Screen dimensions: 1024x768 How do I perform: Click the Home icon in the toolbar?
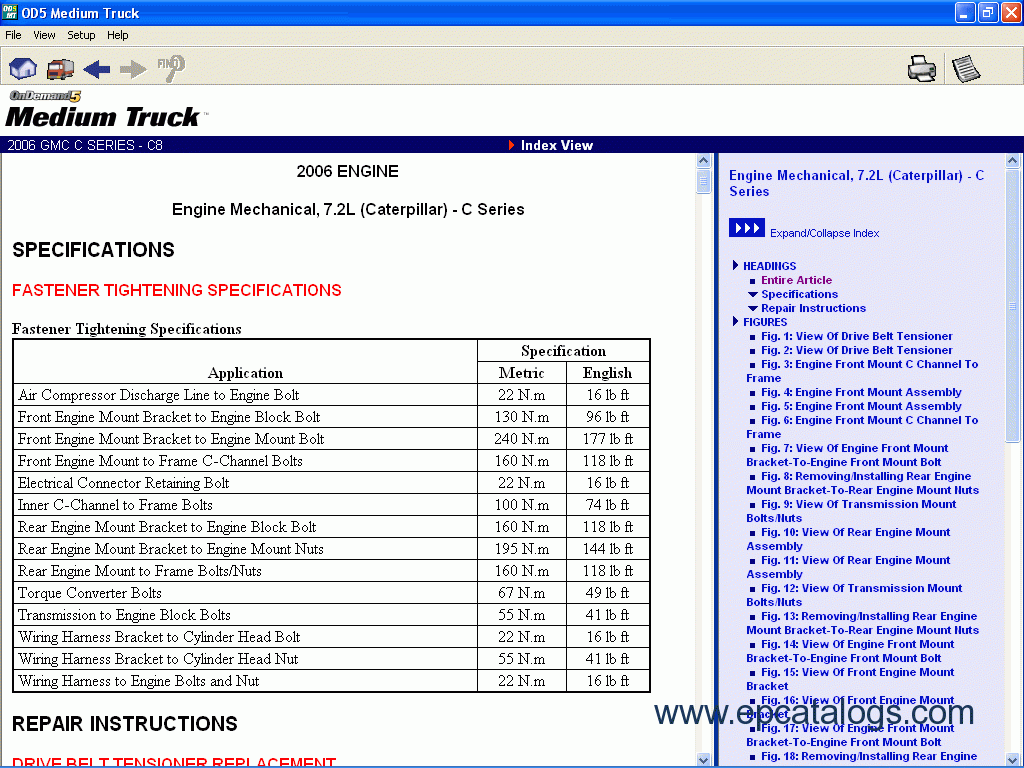23,68
